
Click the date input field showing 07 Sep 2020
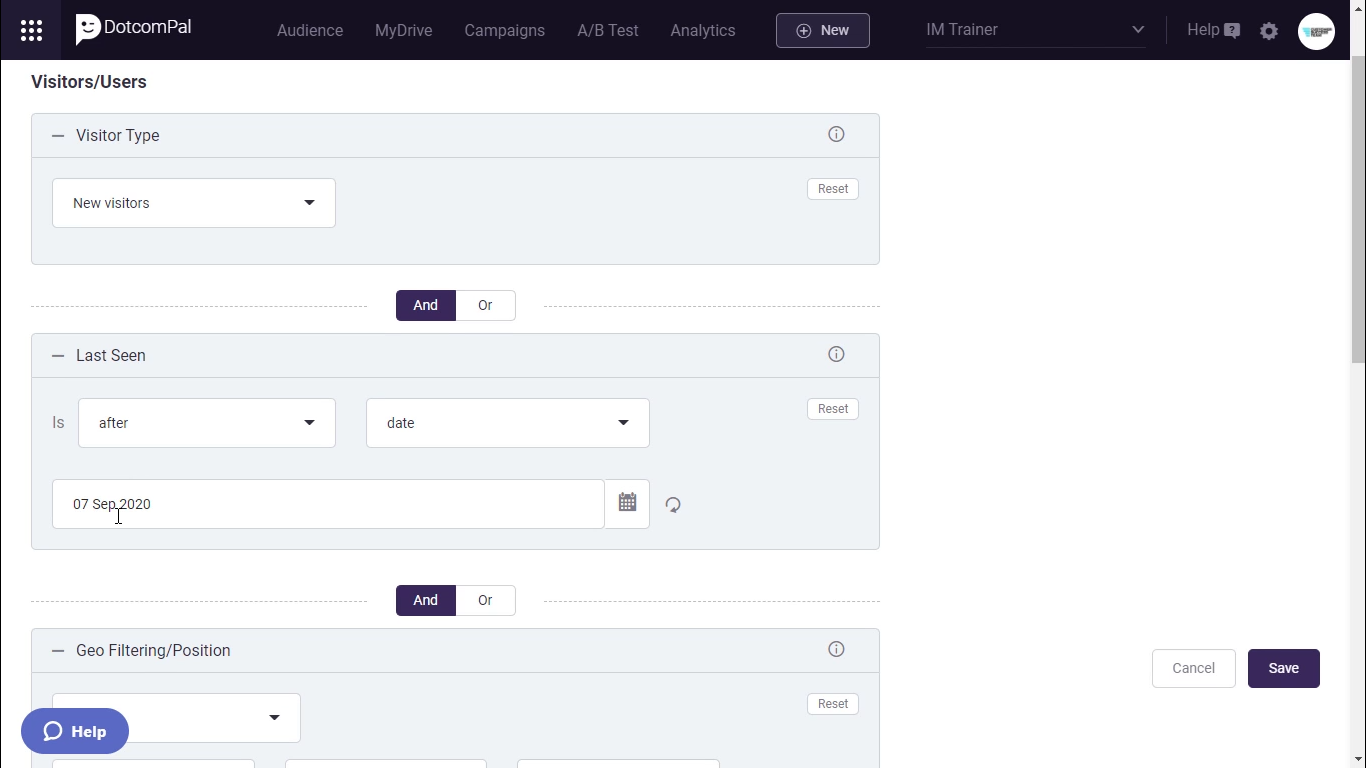[x=328, y=504]
